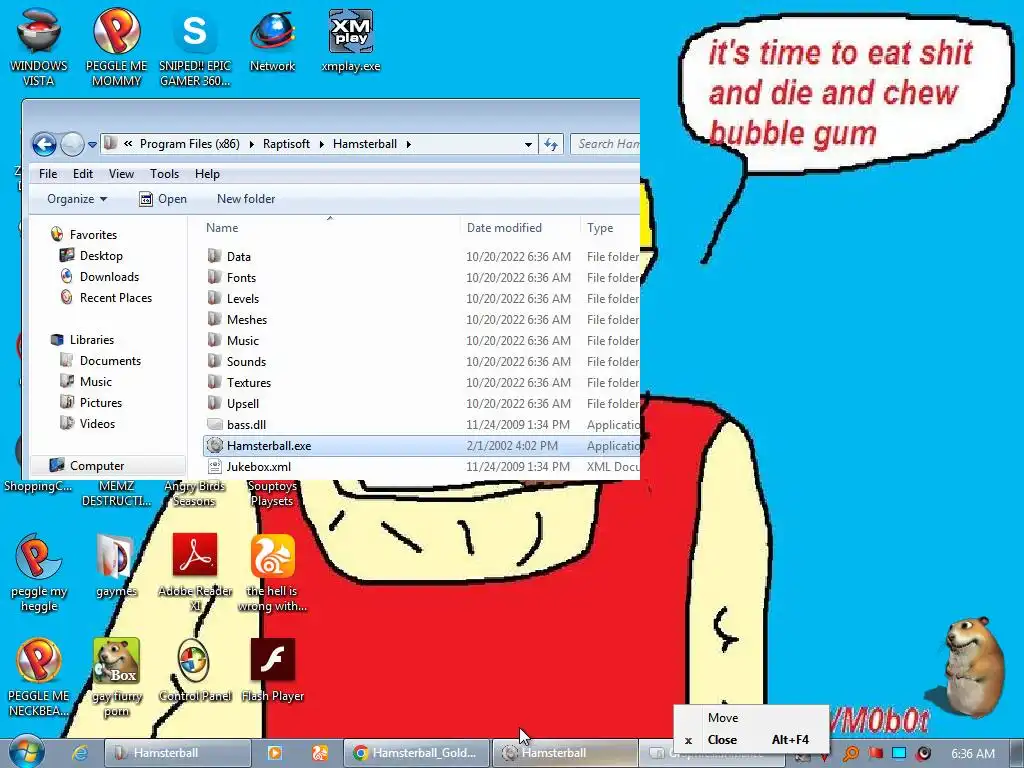Image resolution: width=1024 pixels, height=768 pixels.
Task: Open the Network desktop icon
Action: (272, 40)
